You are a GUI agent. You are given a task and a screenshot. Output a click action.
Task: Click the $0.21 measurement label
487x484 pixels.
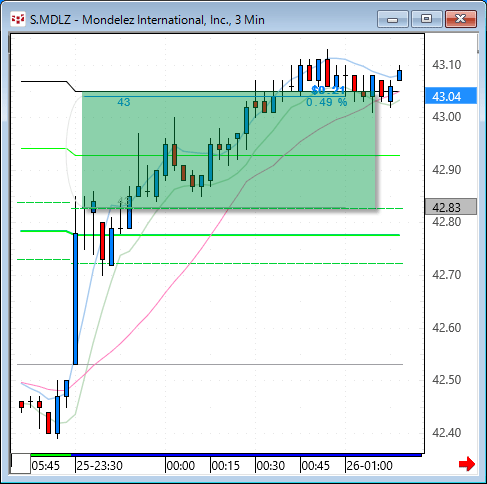328,90
